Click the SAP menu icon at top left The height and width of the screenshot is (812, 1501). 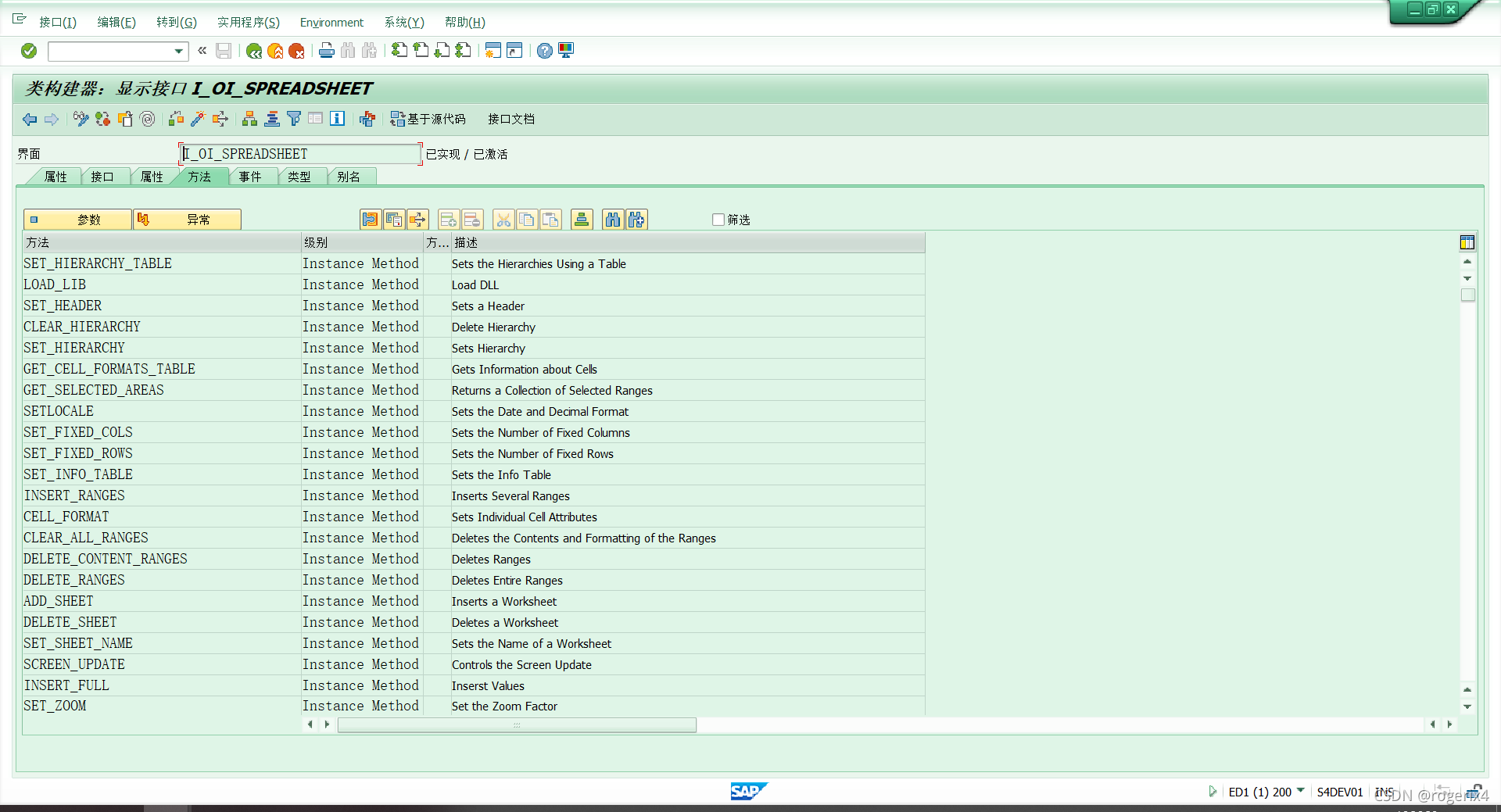point(20,19)
